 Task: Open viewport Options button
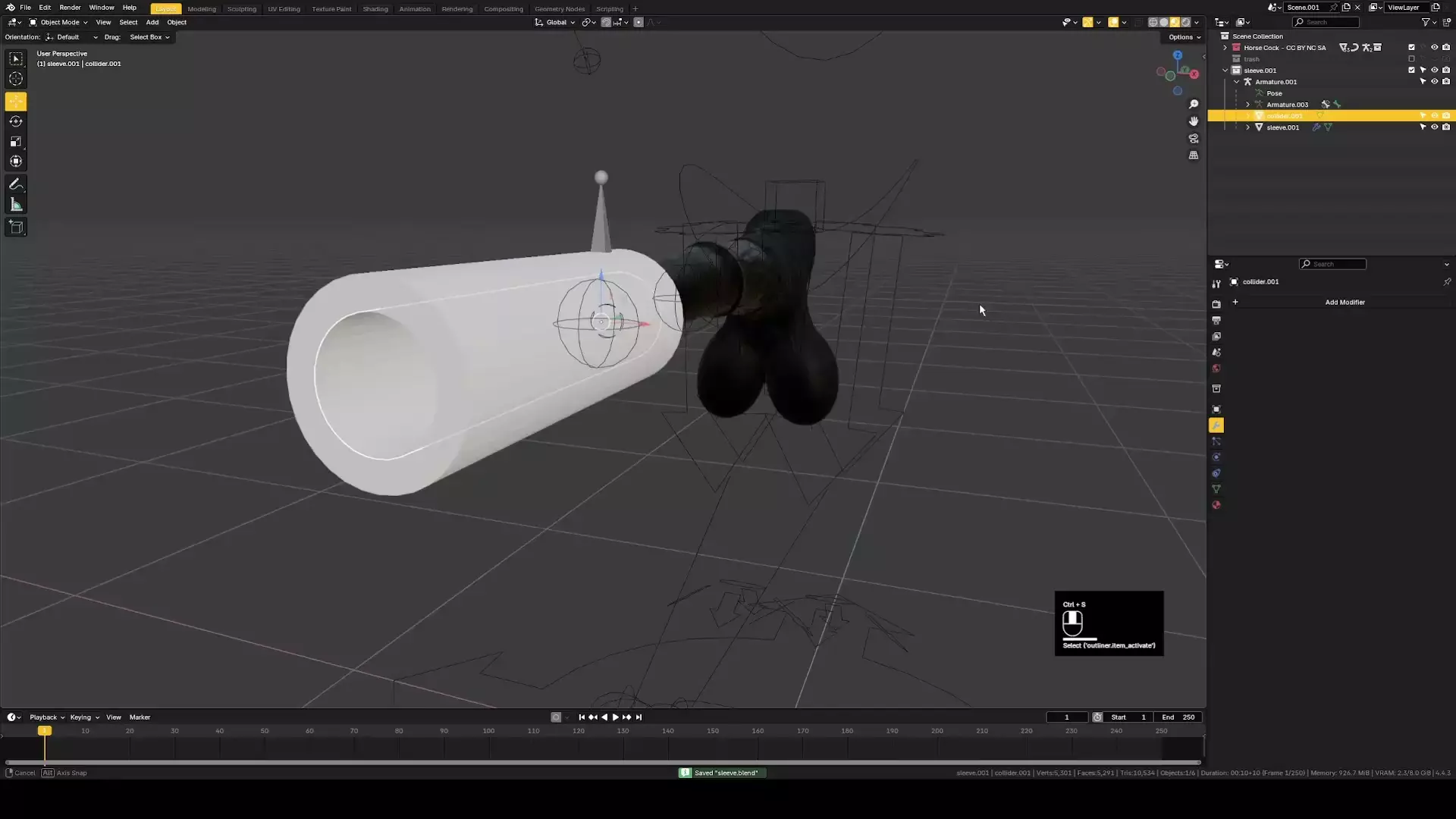[1184, 37]
